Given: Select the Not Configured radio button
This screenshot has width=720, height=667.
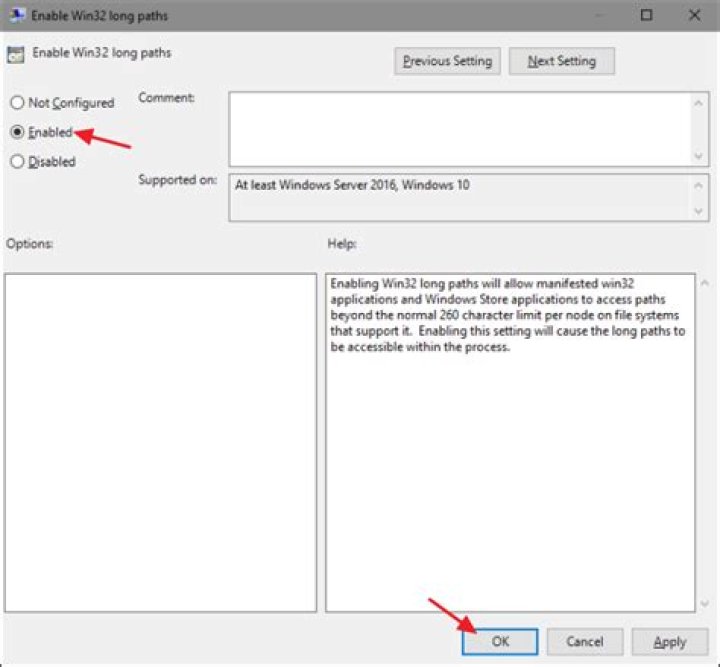Looking at the screenshot, I should click(x=17, y=102).
